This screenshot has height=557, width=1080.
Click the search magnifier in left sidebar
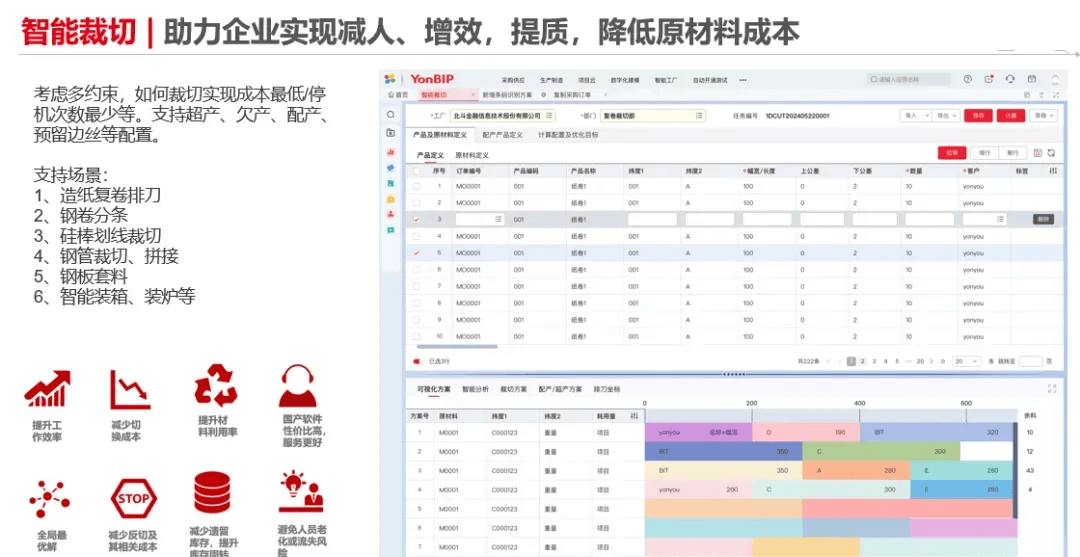click(x=391, y=115)
